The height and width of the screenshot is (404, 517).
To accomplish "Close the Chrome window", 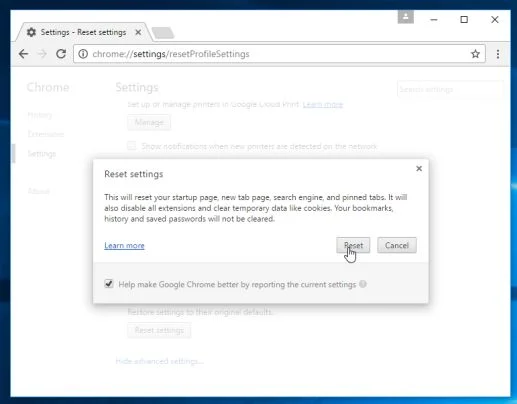I will tap(495, 20).
